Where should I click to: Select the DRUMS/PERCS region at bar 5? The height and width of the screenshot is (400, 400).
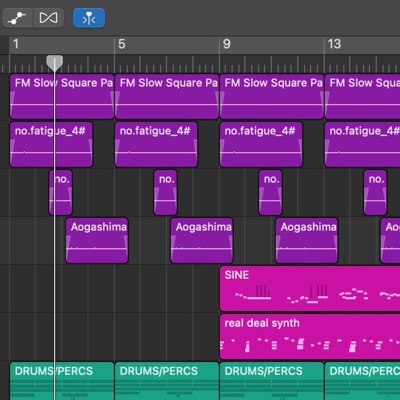click(167, 381)
